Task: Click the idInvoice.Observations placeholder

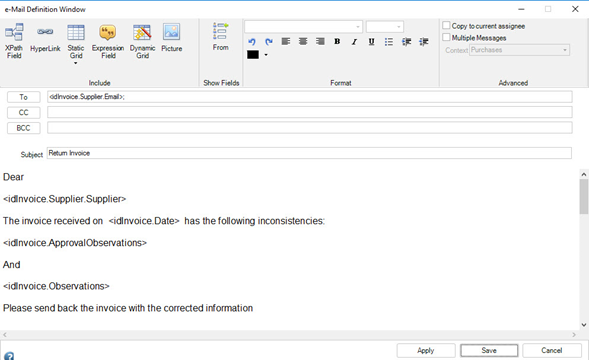Action: [56, 286]
